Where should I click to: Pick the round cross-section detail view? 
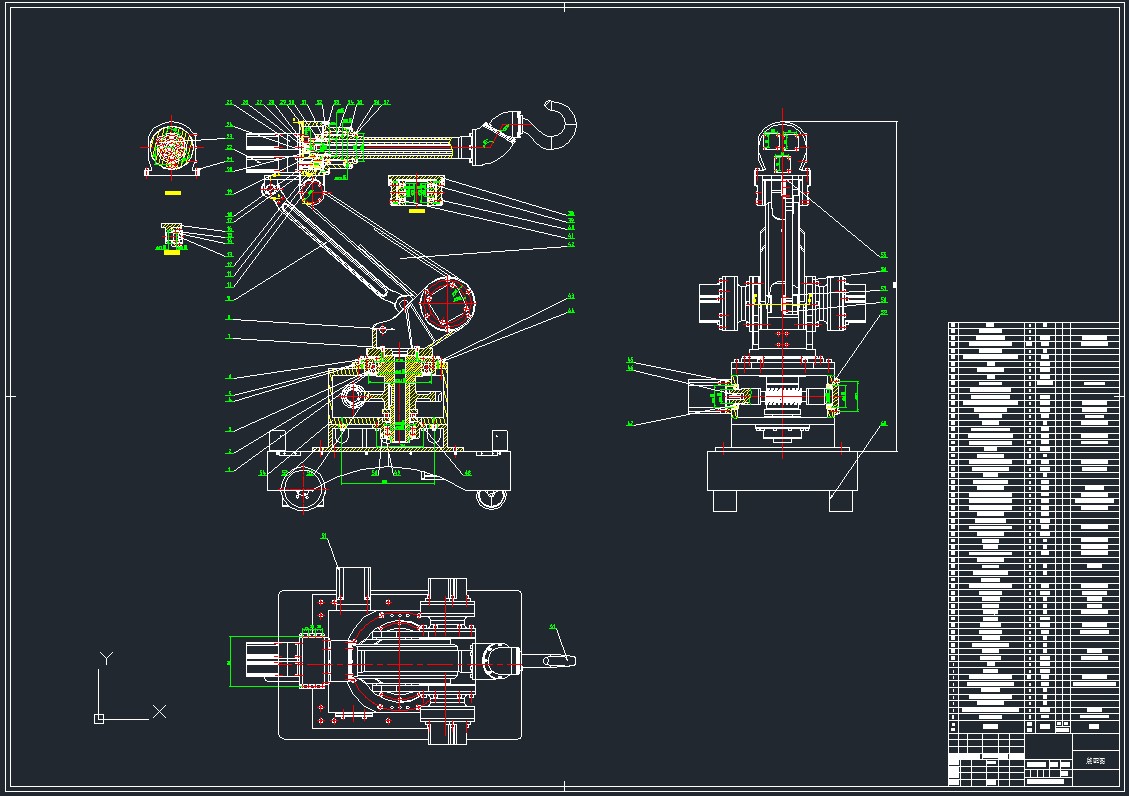(x=171, y=149)
